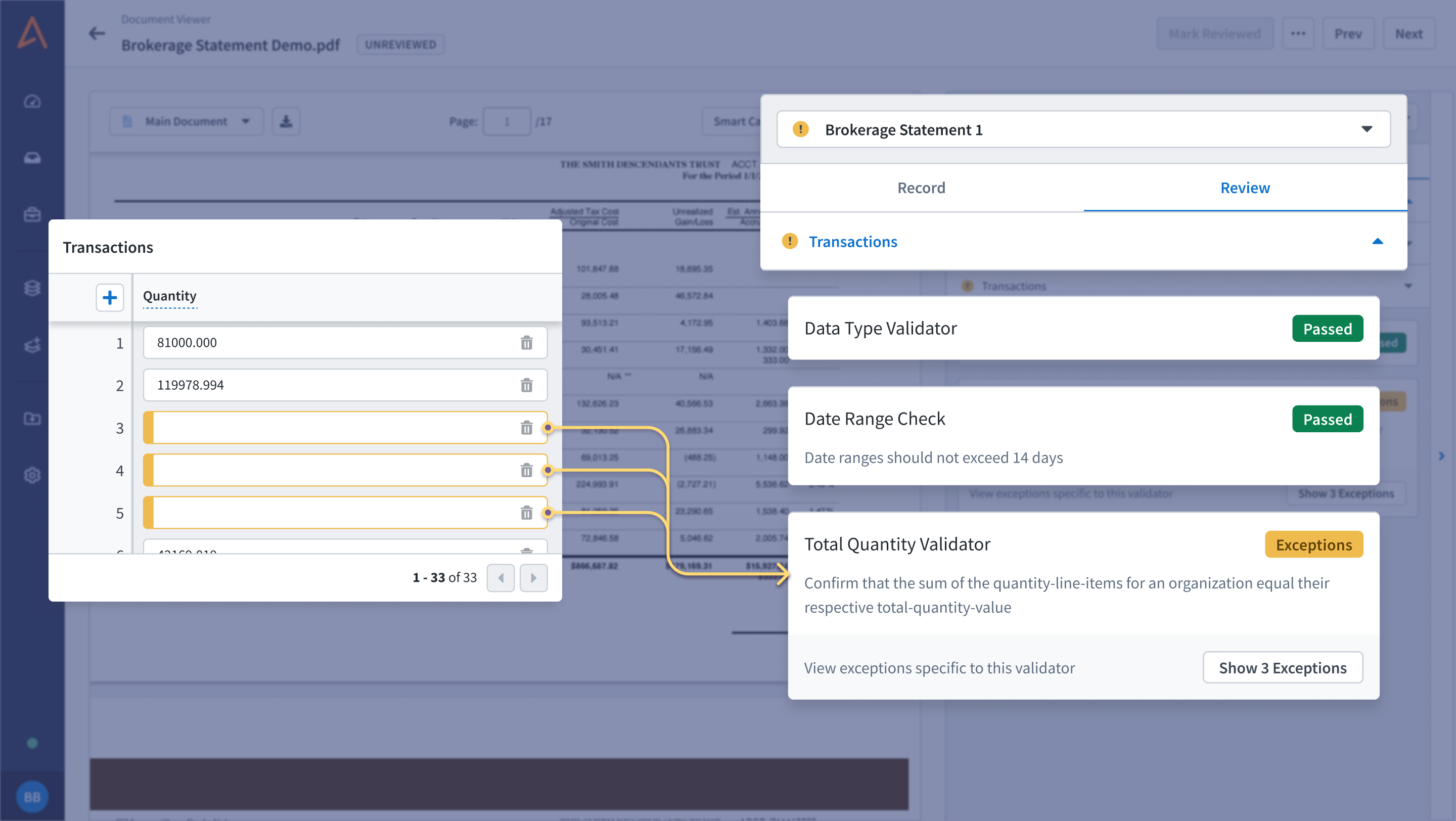
Task: Open the Main Document dropdown
Action: pyautogui.click(x=187, y=121)
